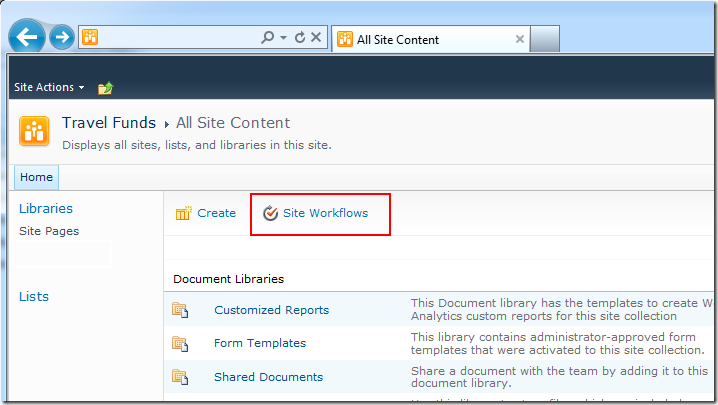Click the Travel Funds breadcrumb title
Screen dimensions: 718x405
pos(109,123)
